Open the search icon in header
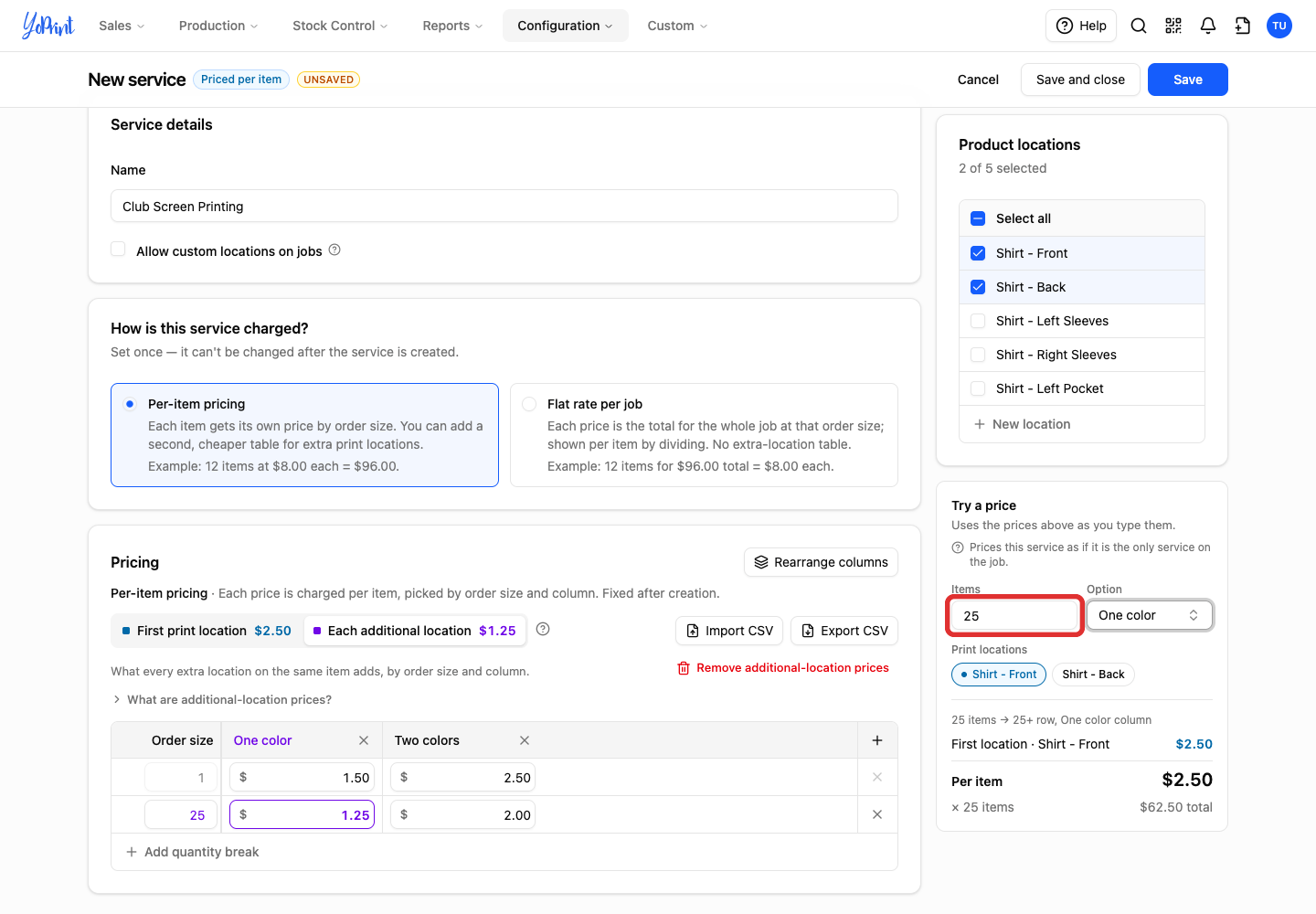The height and width of the screenshot is (914, 1316). point(1139,26)
